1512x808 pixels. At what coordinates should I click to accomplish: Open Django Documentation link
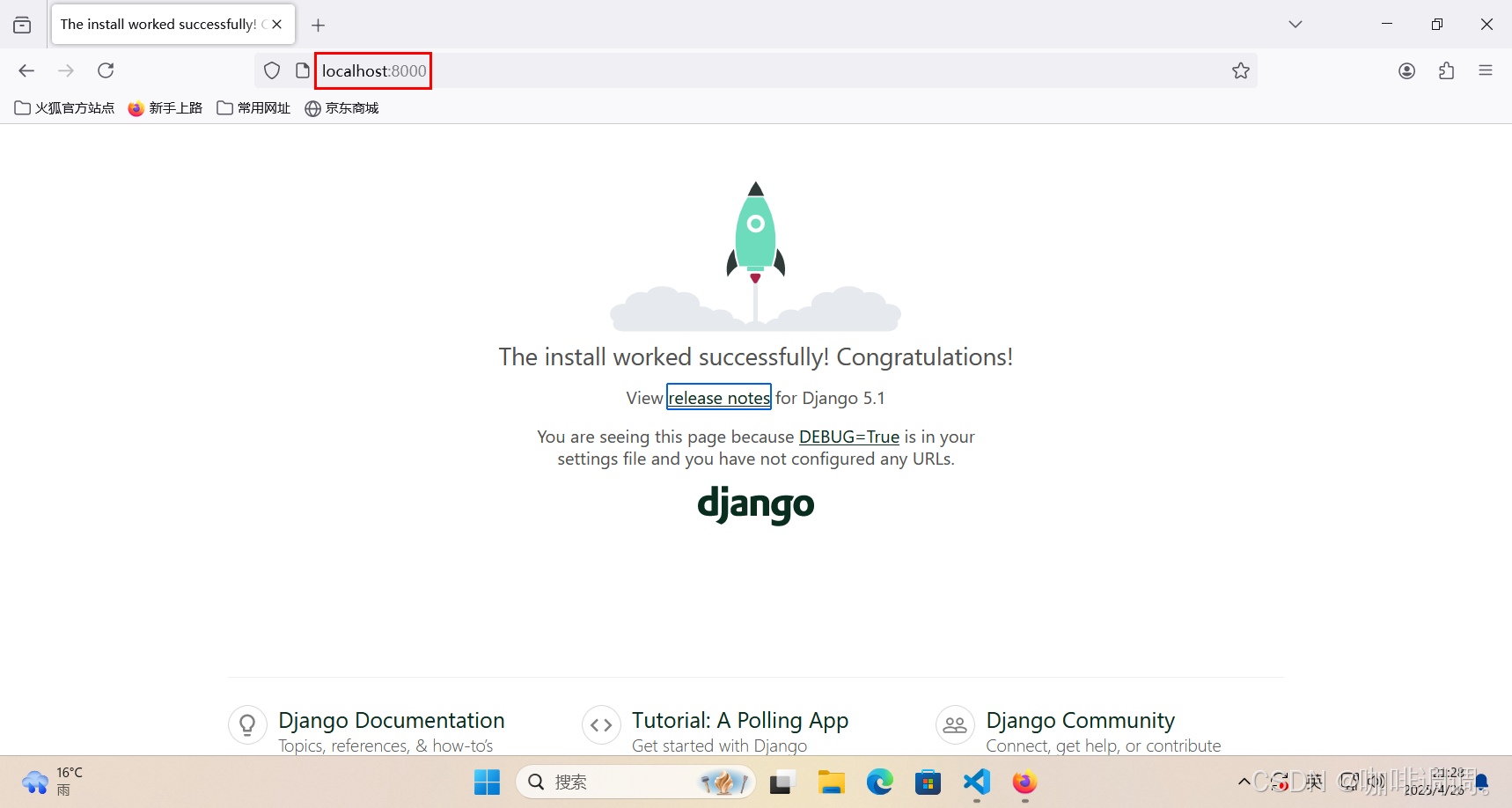coord(391,720)
